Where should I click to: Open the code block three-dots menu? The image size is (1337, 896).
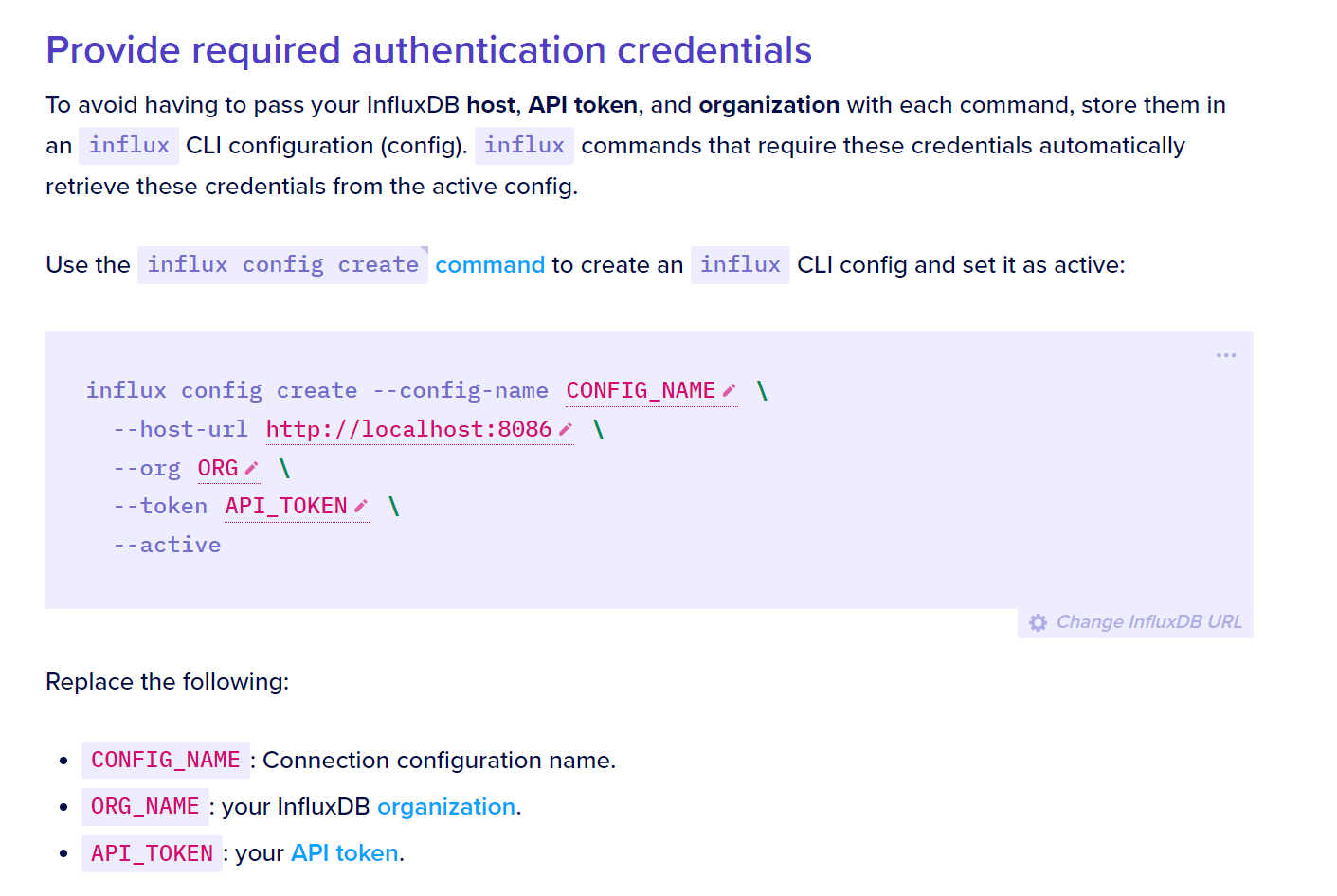pos(1226,355)
